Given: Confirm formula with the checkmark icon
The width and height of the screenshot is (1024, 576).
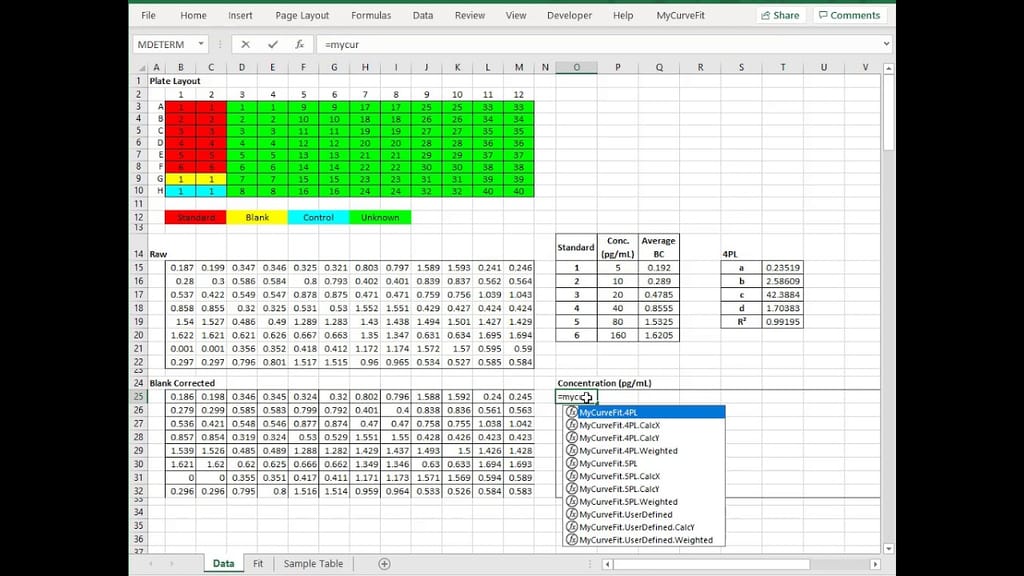Looking at the screenshot, I should coord(273,44).
